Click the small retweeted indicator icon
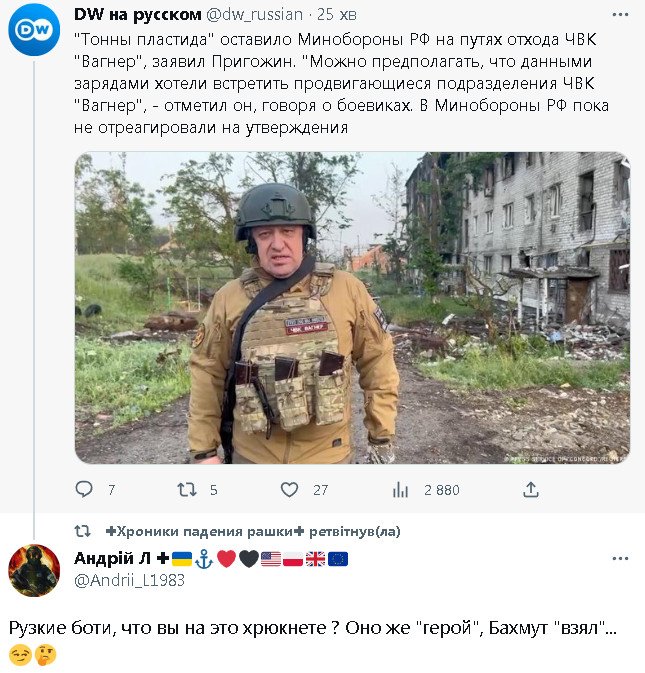 [83, 531]
